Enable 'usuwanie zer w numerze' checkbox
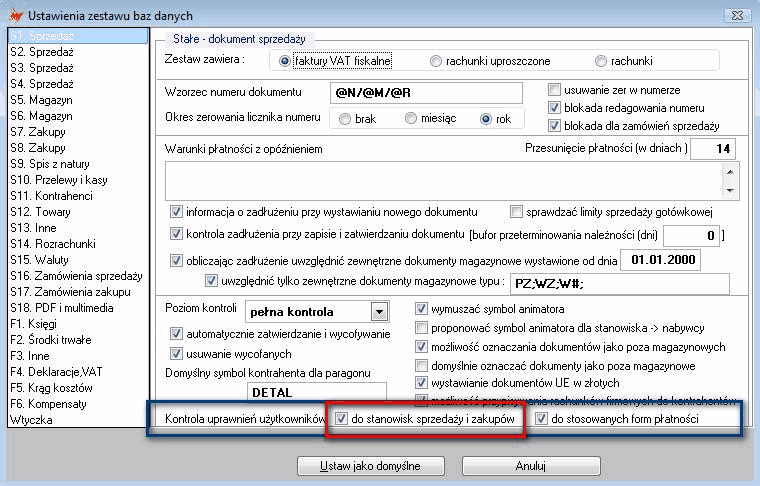Viewport: 760px width, 486px height. point(554,90)
